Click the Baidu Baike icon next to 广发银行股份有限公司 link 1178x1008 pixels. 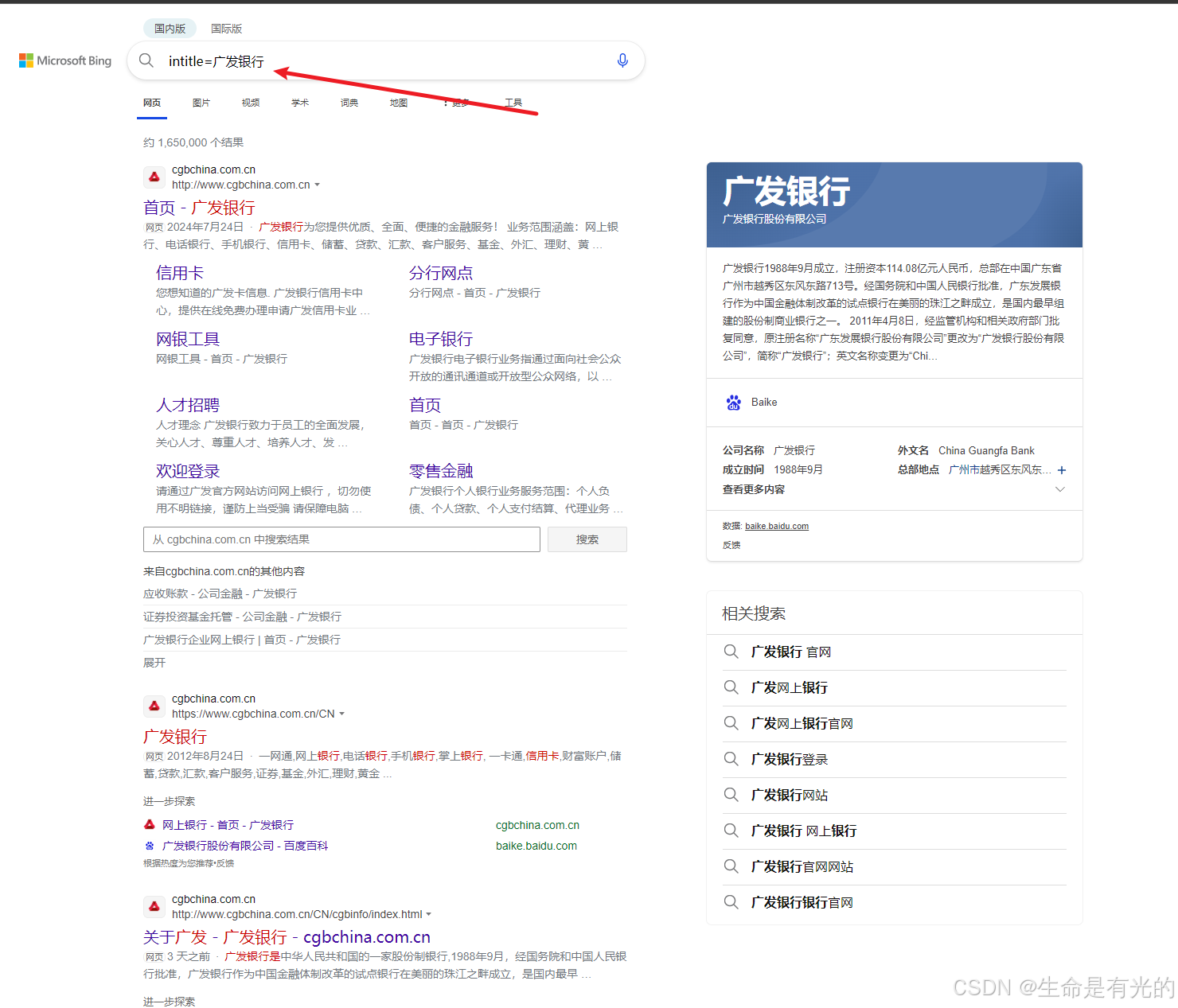[150, 846]
